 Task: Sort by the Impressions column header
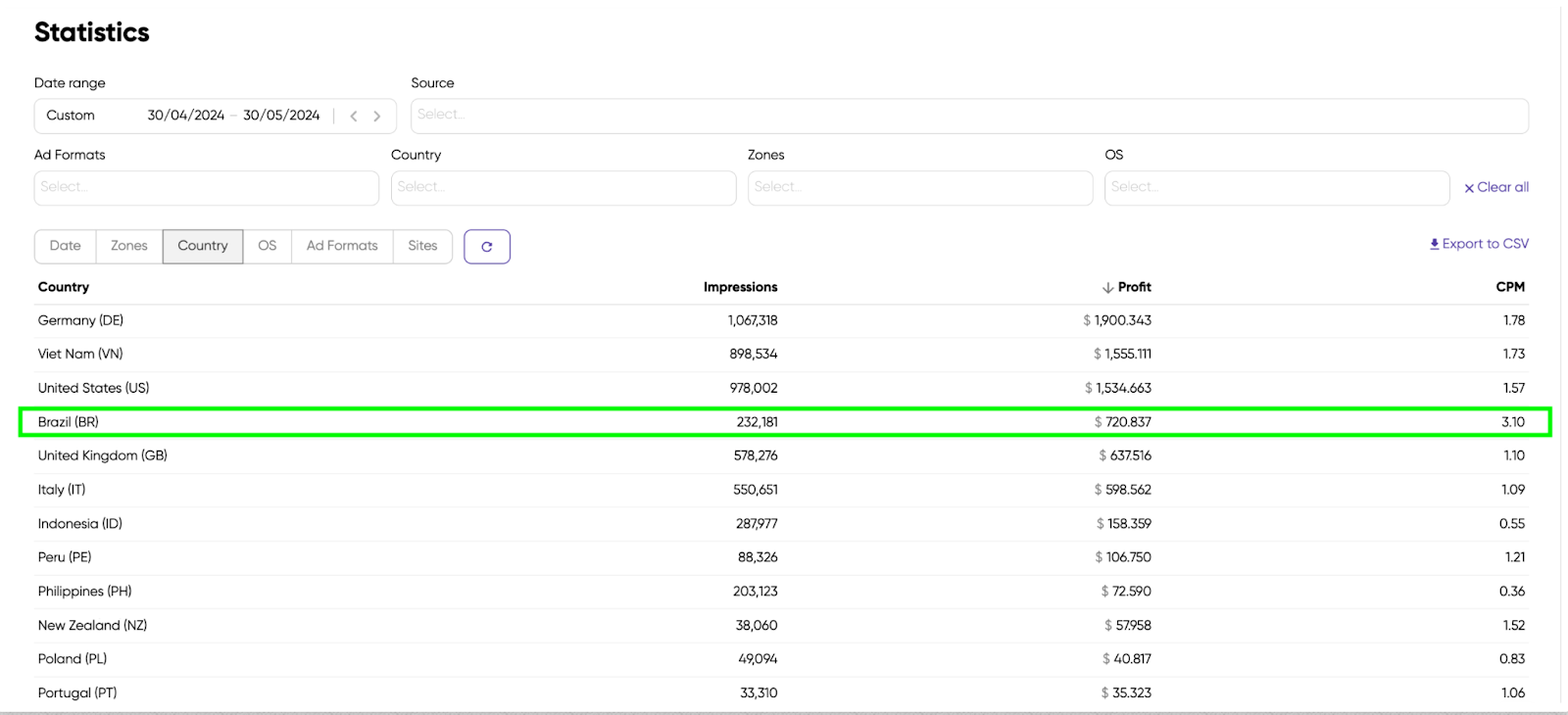coord(740,287)
